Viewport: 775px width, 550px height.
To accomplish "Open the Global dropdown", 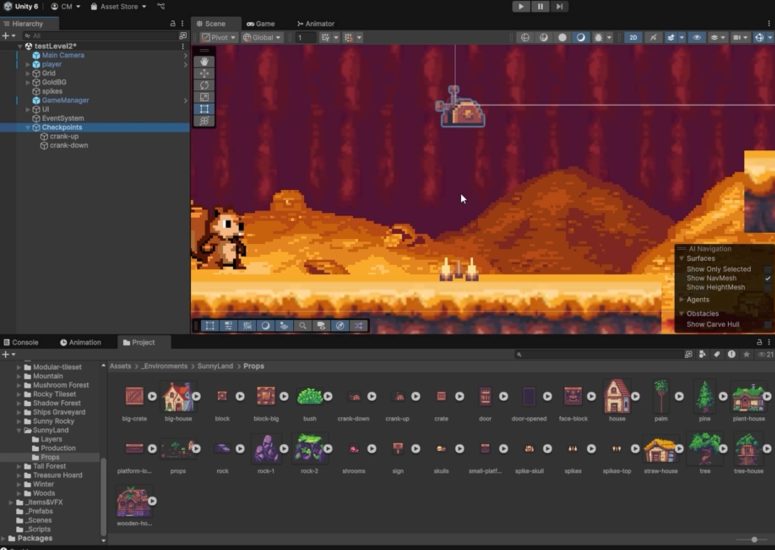I will [262, 38].
